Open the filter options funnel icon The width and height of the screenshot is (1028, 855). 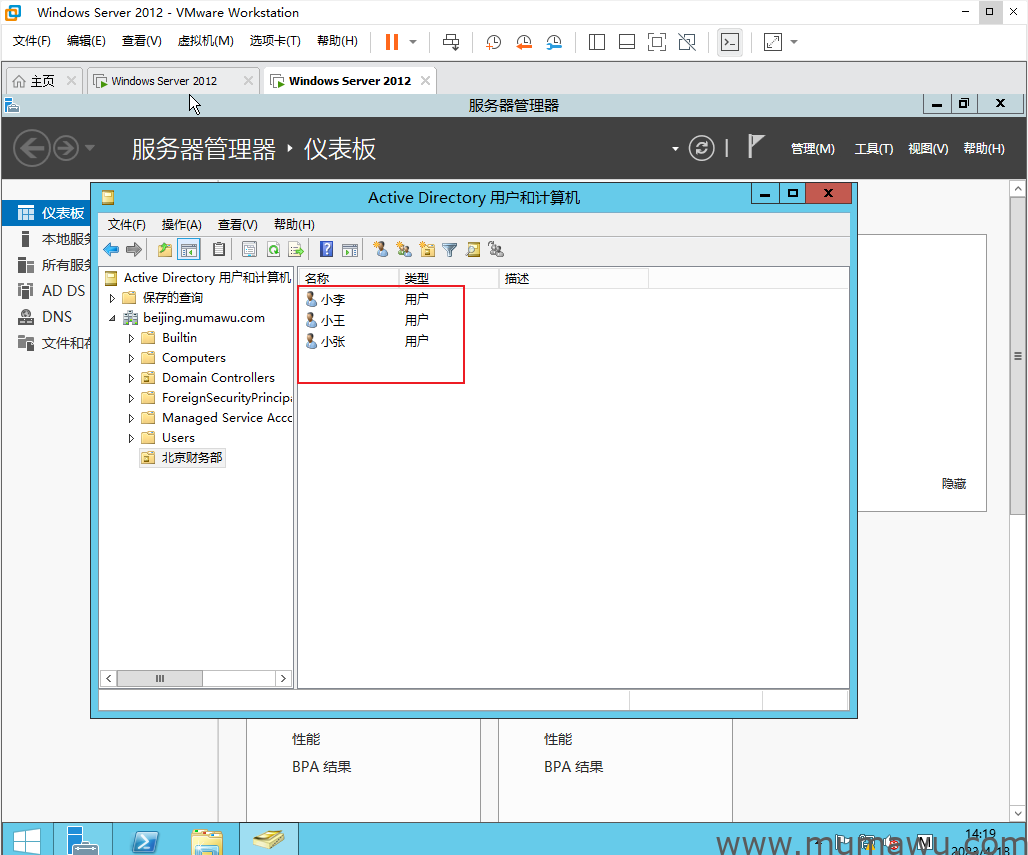[450, 250]
